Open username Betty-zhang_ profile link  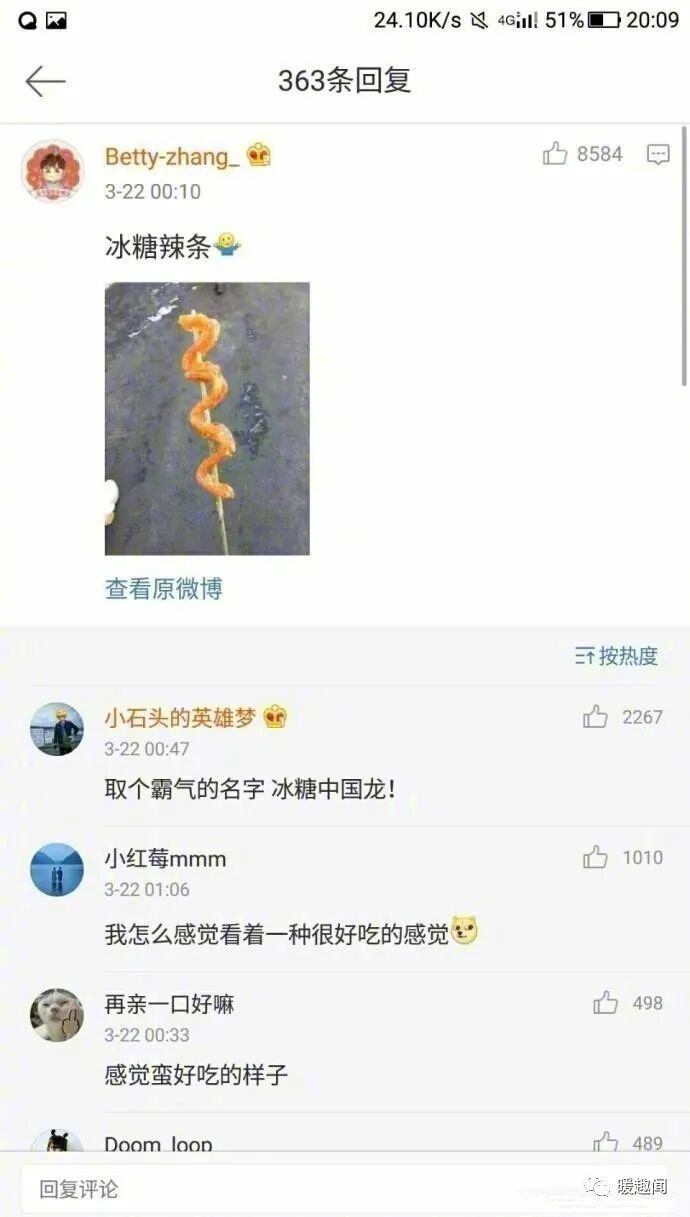172,156
